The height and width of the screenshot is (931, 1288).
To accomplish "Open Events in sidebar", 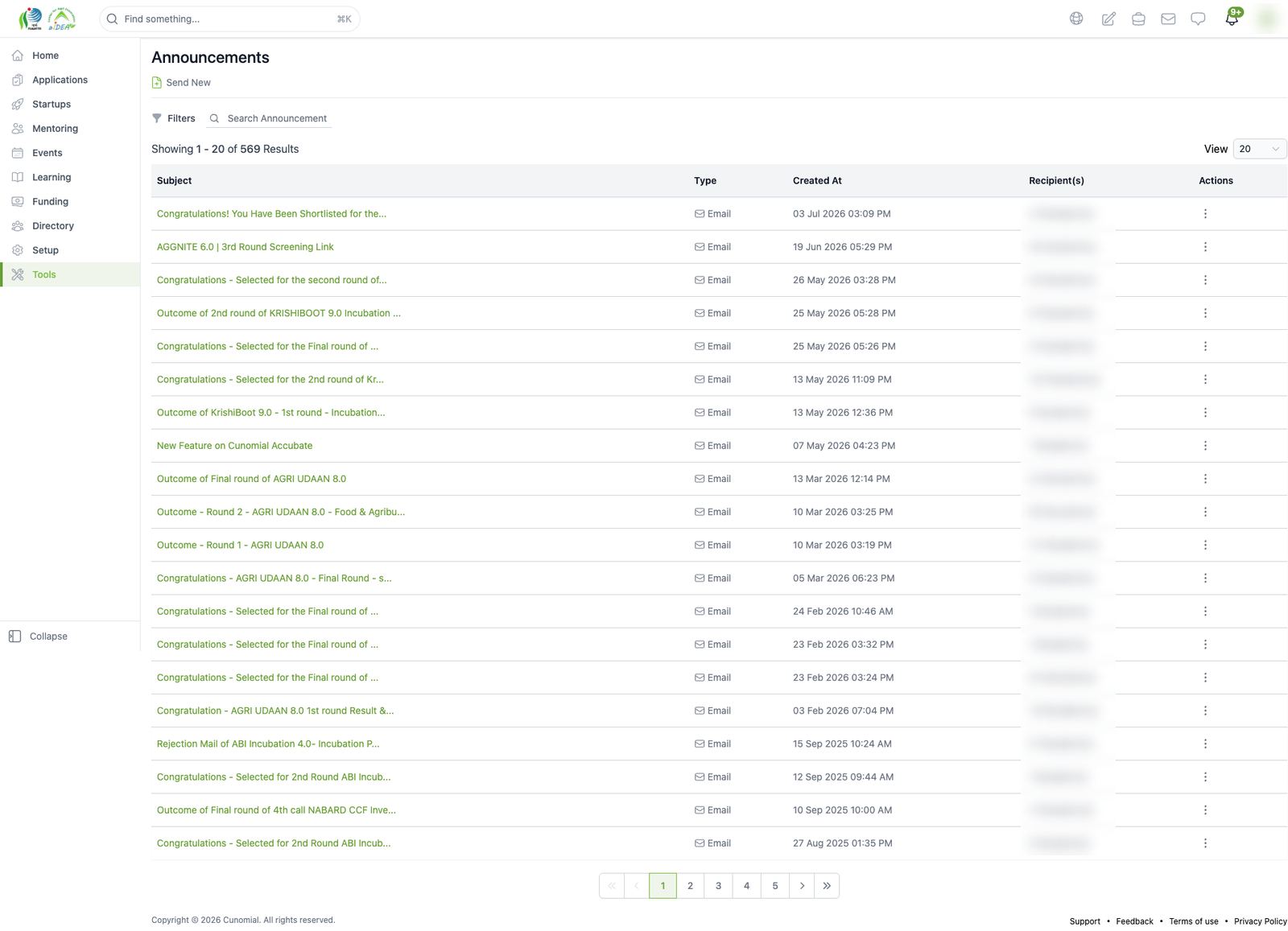I will (70, 153).
